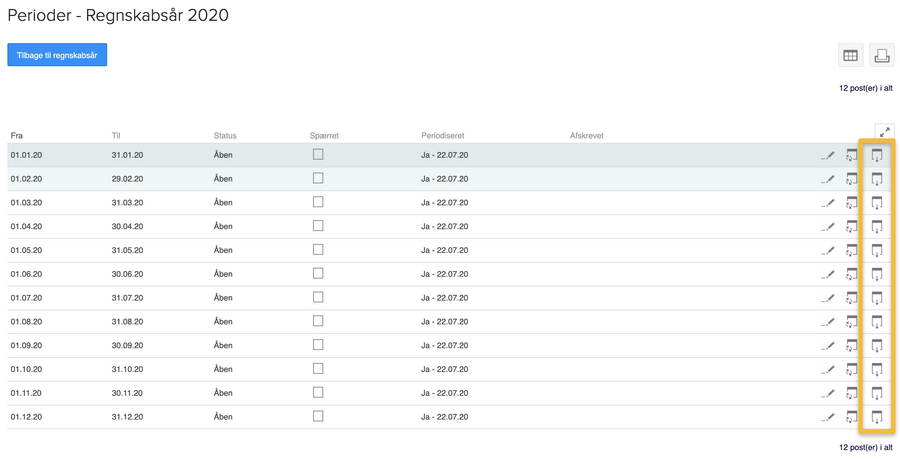900x459 pixels.
Task: Edit the period ending 31.10.20
Action: 828,369
